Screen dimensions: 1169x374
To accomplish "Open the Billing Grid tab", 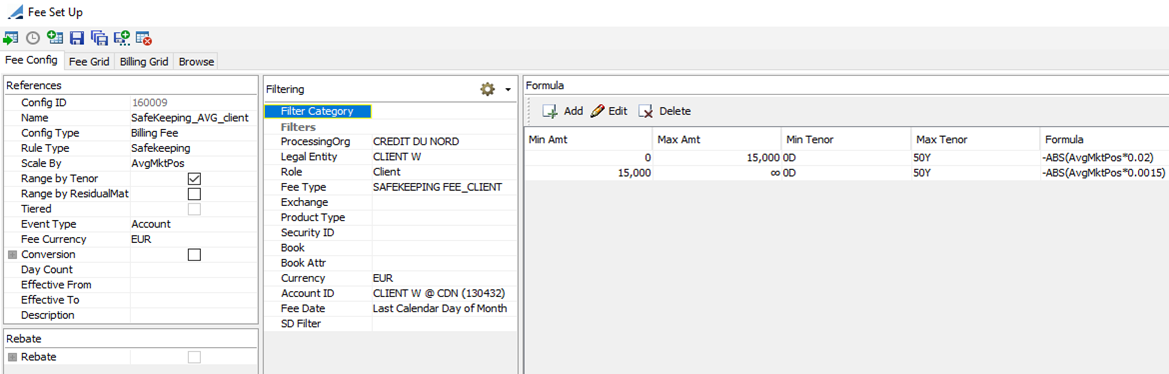I will 144,62.
